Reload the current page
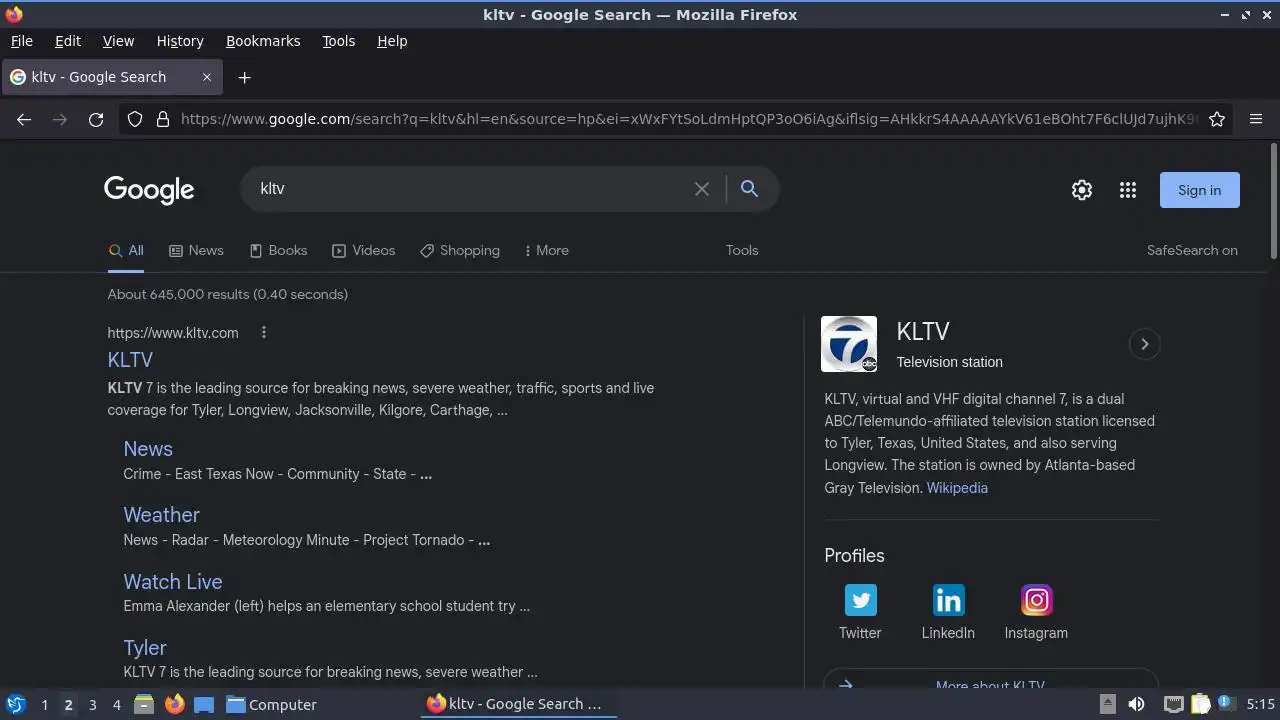This screenshot has height=720, width=1280. pos(96,119)
